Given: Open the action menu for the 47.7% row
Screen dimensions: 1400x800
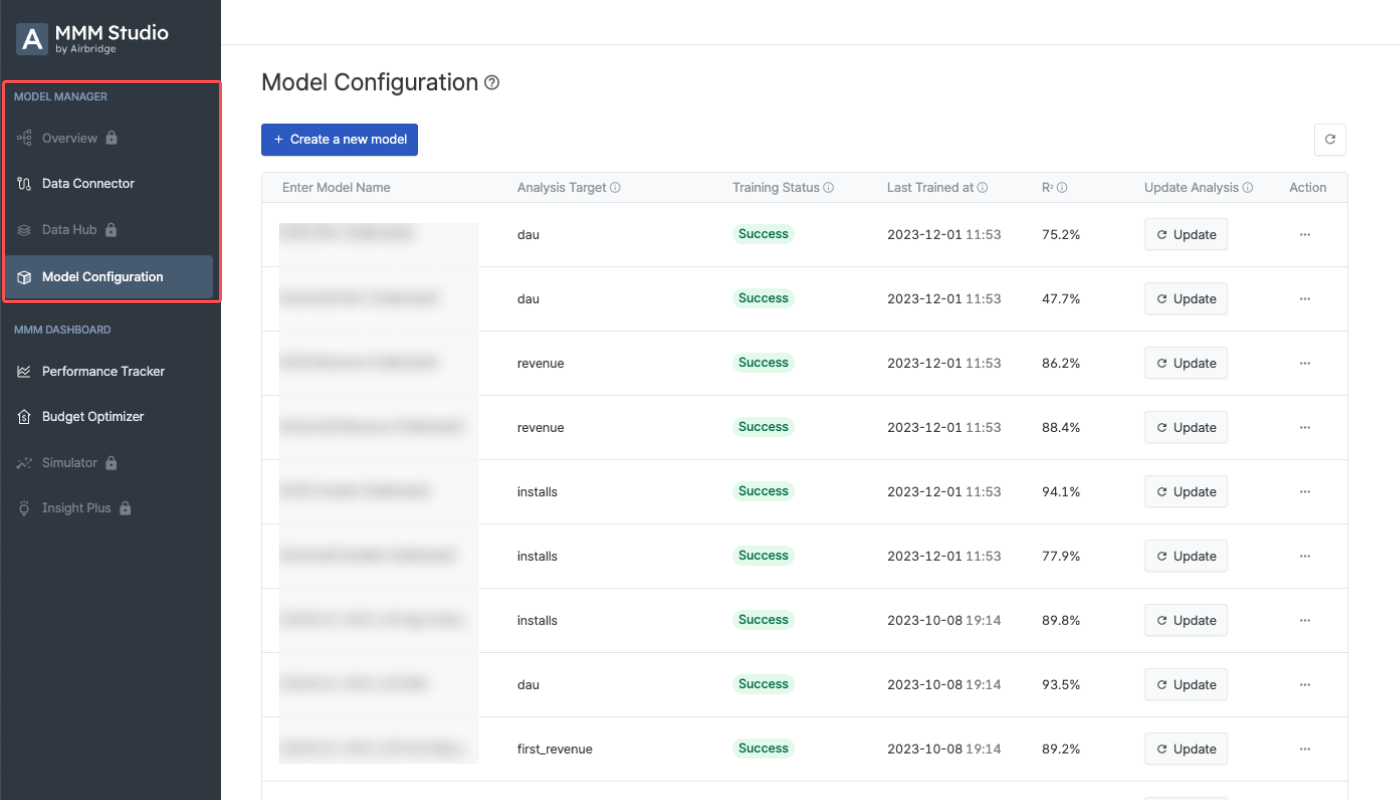Looking at the screenshot, I should pyautogui.click(x=1305, y=299).
